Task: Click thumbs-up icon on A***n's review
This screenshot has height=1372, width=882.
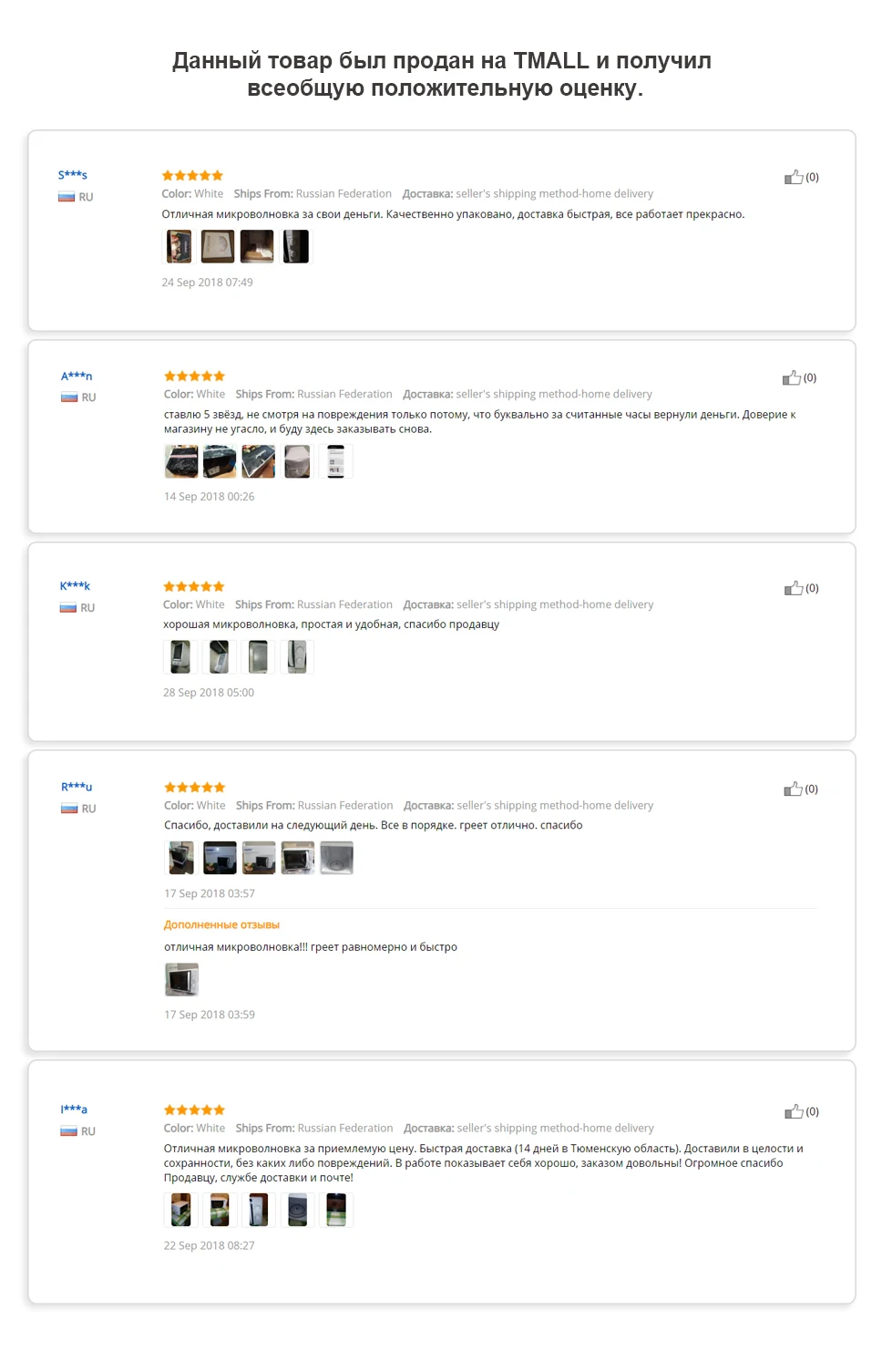Action: point(792,377)
